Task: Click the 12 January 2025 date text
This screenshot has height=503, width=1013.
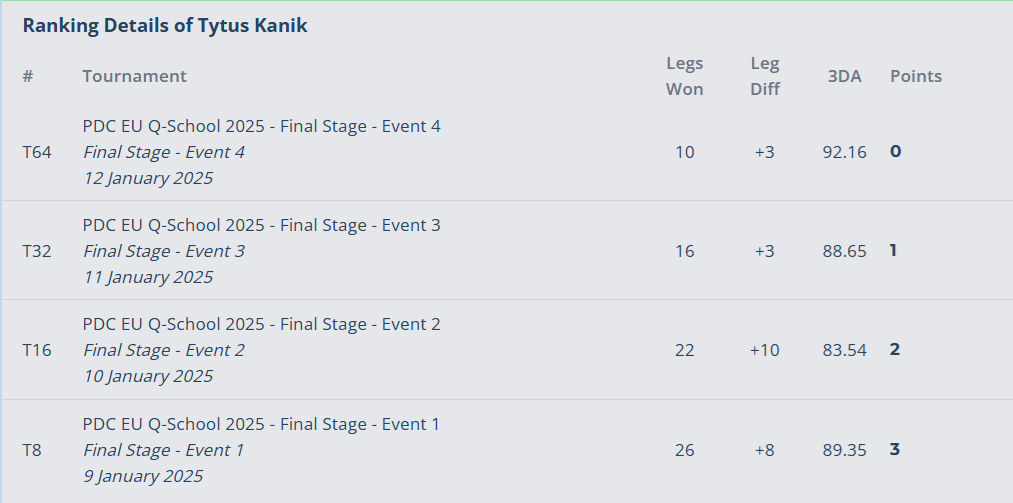Action: (x=148, y=178)
